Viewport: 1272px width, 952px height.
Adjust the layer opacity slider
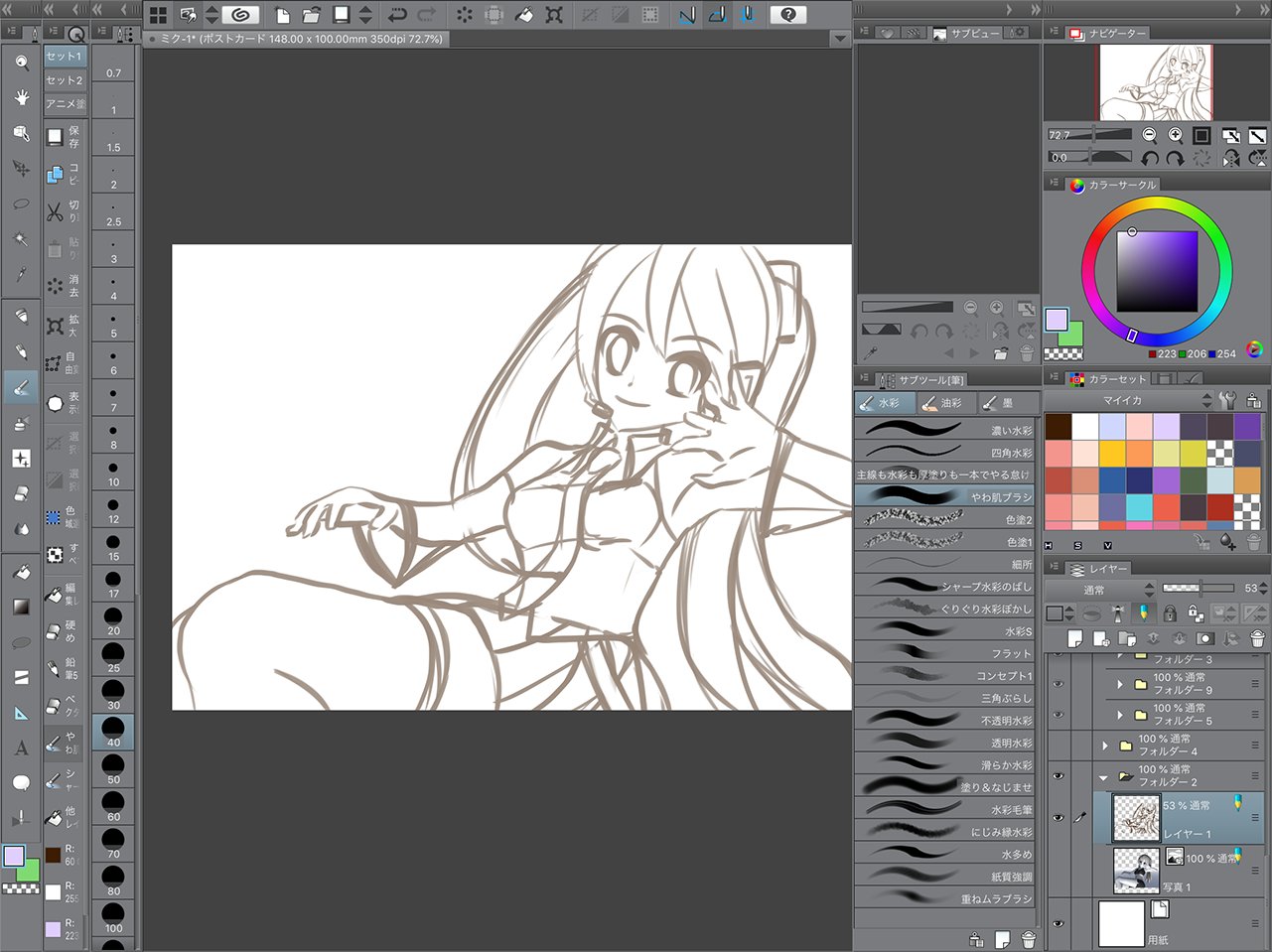tap(1200, 589)
